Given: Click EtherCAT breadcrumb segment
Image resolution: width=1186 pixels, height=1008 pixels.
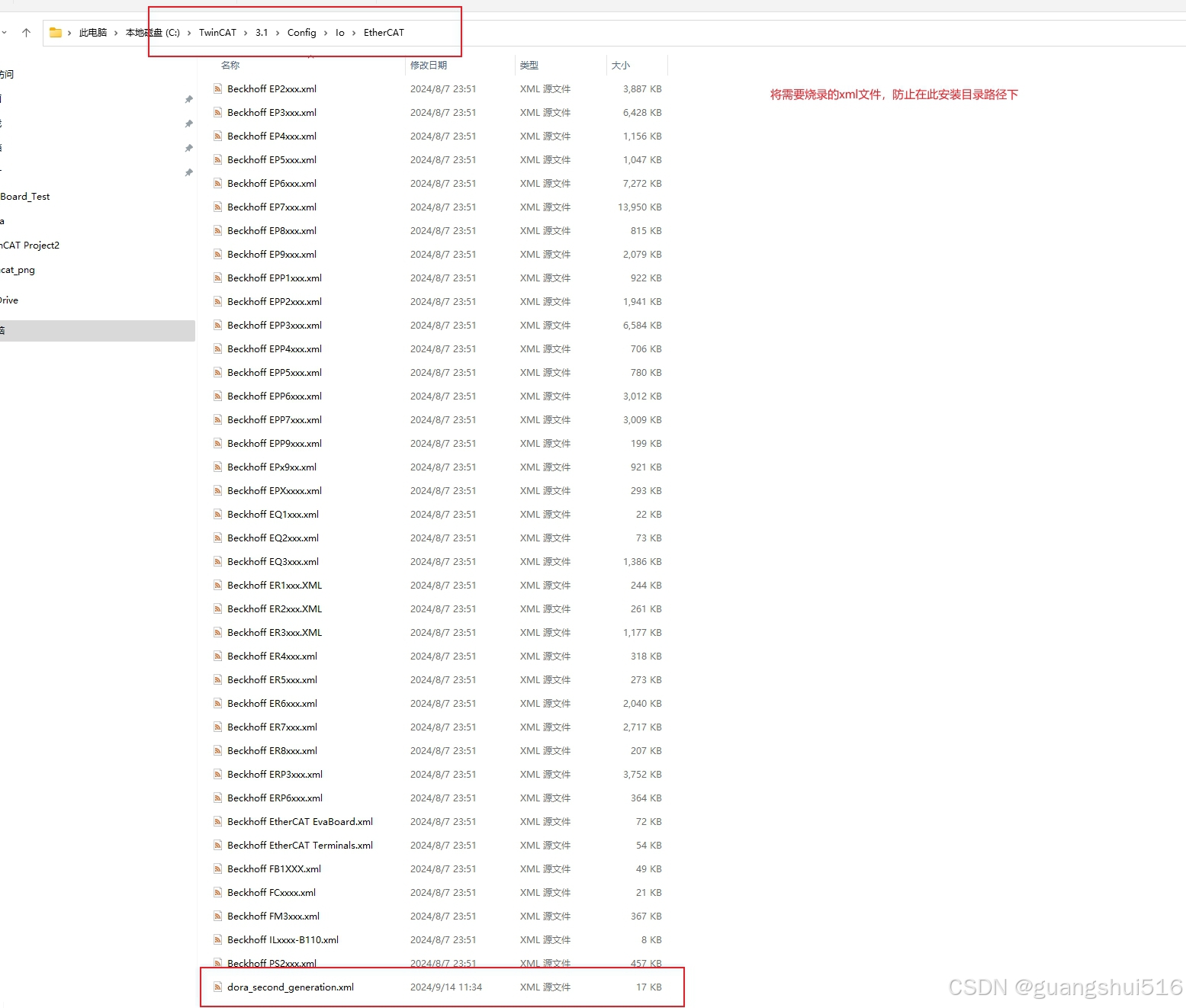Looking at the screenshot, I should [x=384, y=33].
